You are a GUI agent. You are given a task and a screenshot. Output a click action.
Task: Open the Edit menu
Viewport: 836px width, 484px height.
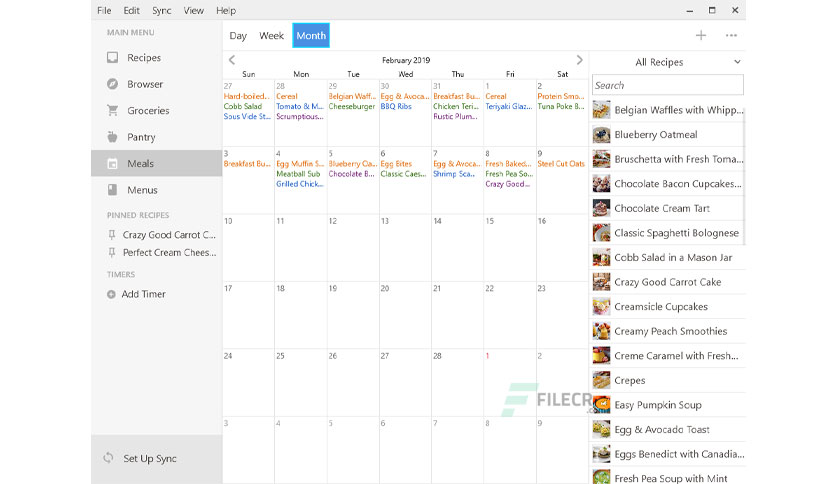pos(131,10)
